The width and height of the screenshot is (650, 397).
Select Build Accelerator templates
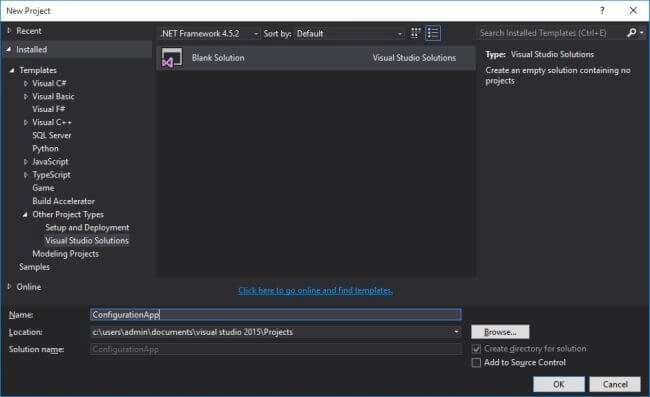[x=63, y=201]
